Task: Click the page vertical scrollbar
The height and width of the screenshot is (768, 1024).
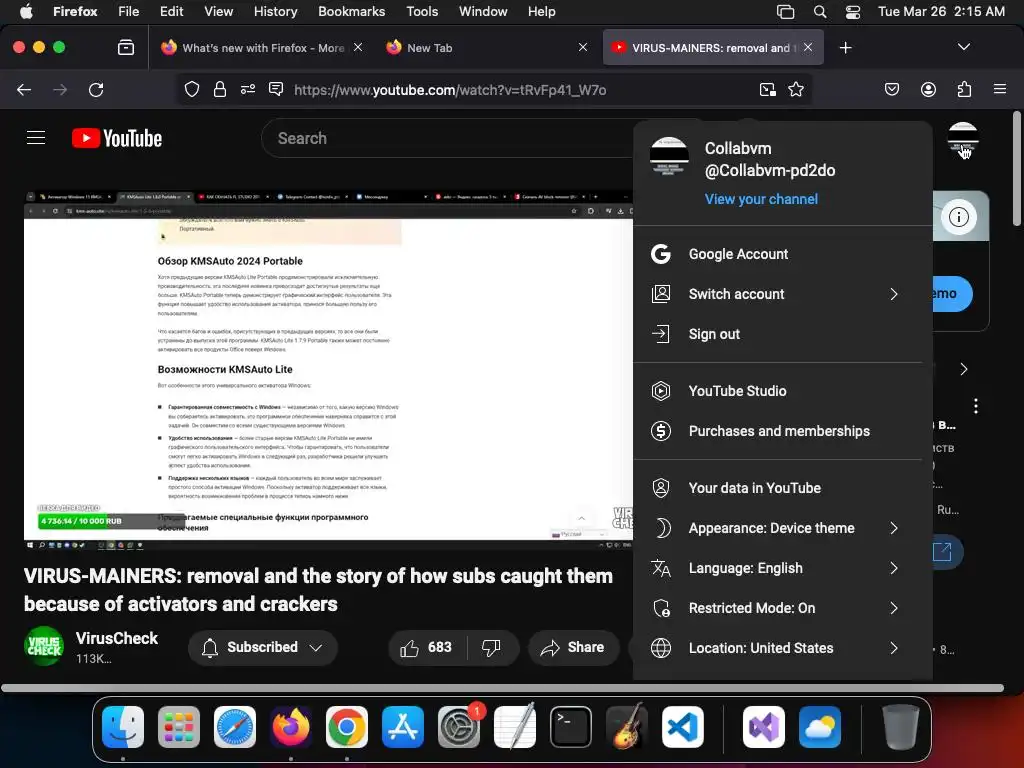Action: [1016, 170]
